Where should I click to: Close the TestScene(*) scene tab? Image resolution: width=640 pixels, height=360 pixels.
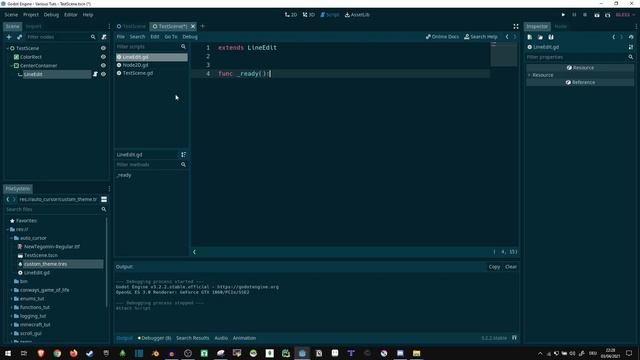[193, 27]
